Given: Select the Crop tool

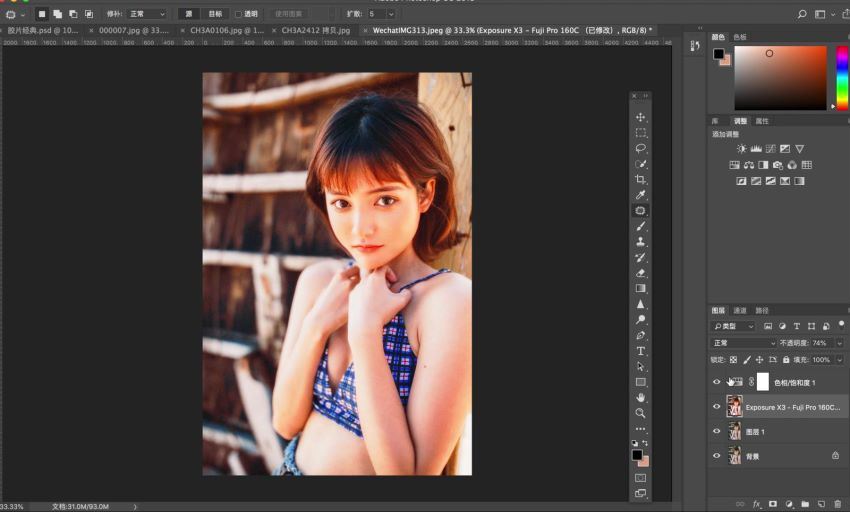Looking at the screenshot, I should click(x=641, y=179).
